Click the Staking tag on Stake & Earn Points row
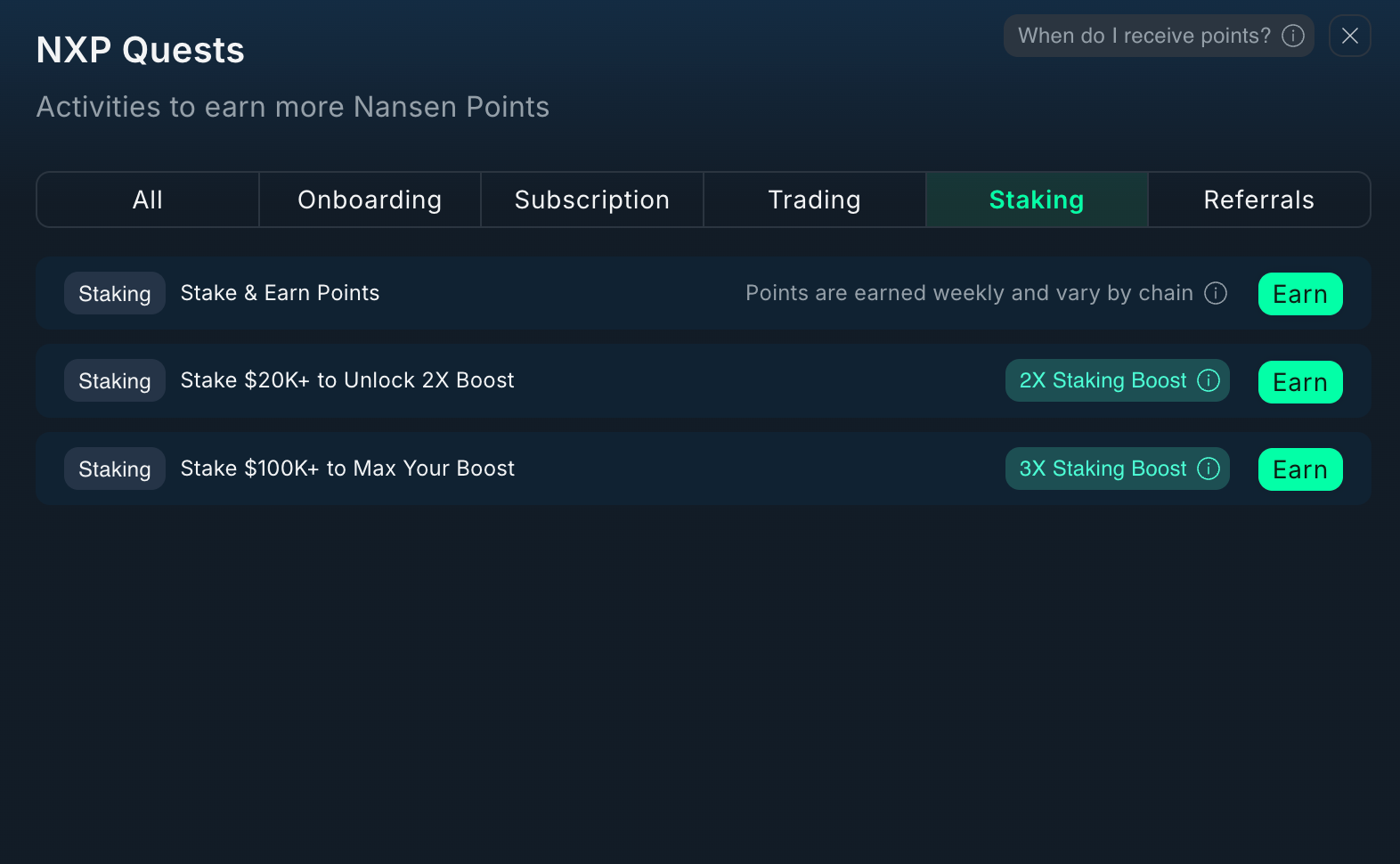 tap(115, 293)
